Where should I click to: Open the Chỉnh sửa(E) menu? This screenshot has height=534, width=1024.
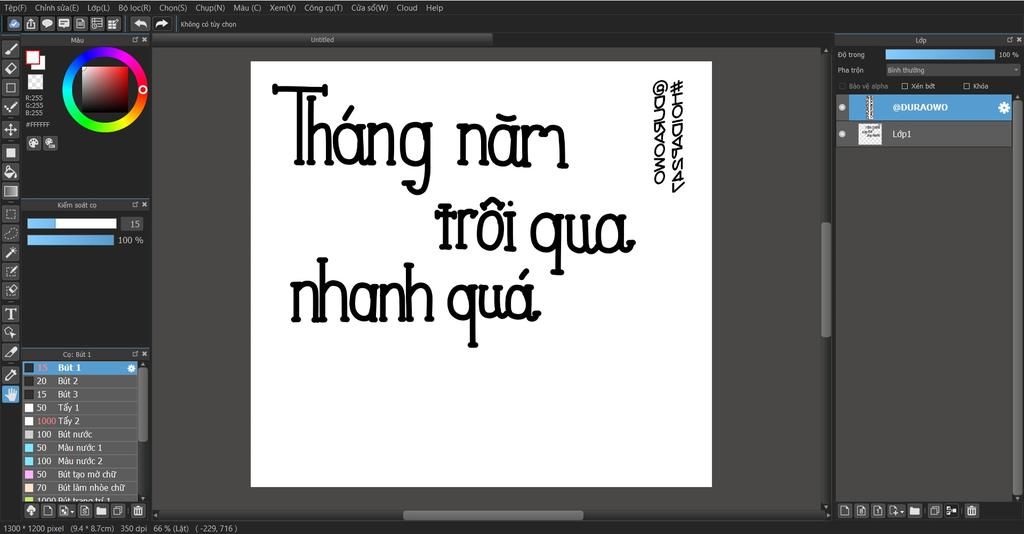tap(57, 8)
